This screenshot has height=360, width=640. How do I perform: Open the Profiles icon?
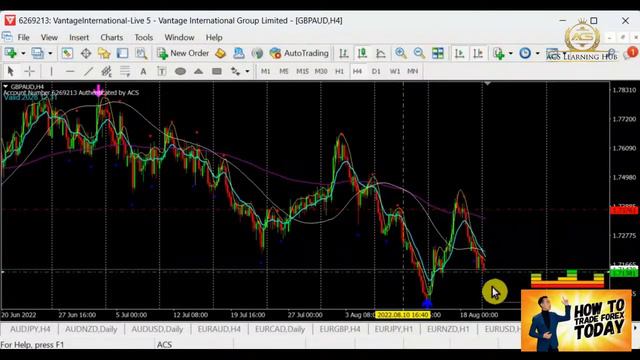tap(38, 53)
